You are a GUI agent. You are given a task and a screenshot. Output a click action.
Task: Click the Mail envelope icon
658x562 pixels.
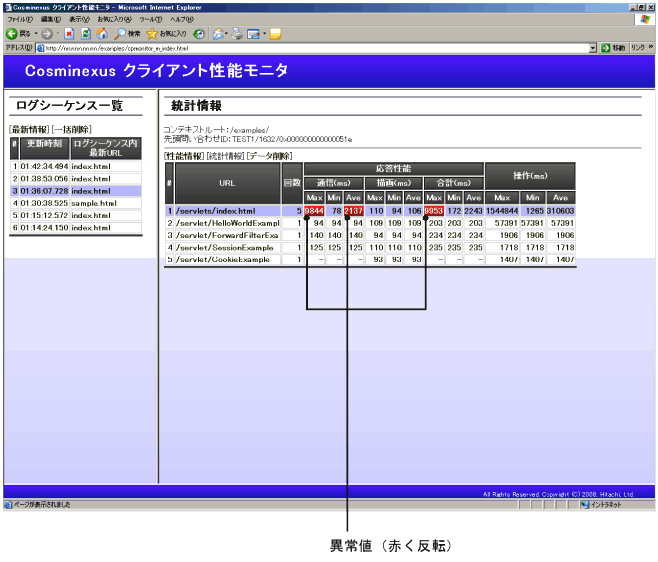218,34
